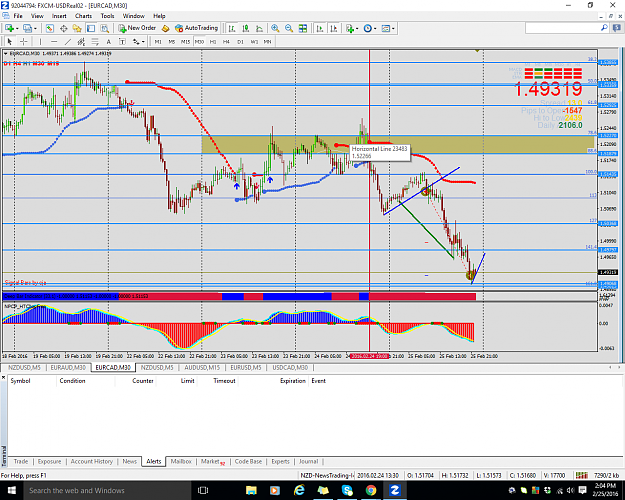The image size is (625, 500).
Task: Open MetaEditor from the toolbar
Action: click(x=165, y=28)
